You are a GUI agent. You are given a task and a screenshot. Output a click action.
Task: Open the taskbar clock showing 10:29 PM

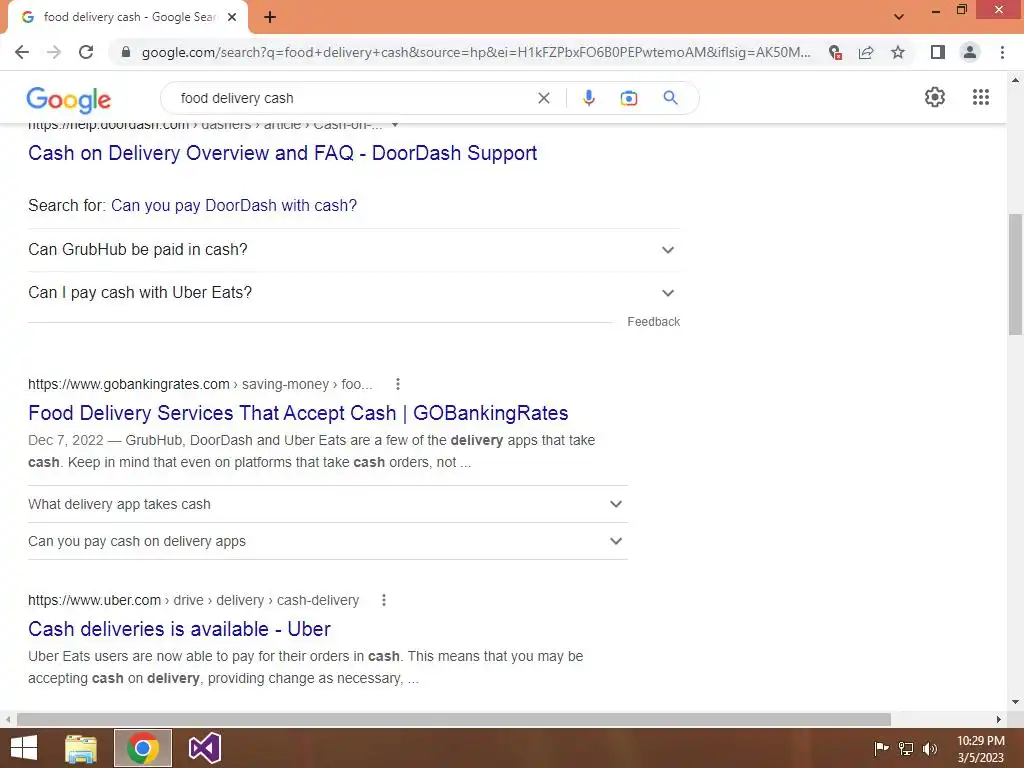[980, 749]
